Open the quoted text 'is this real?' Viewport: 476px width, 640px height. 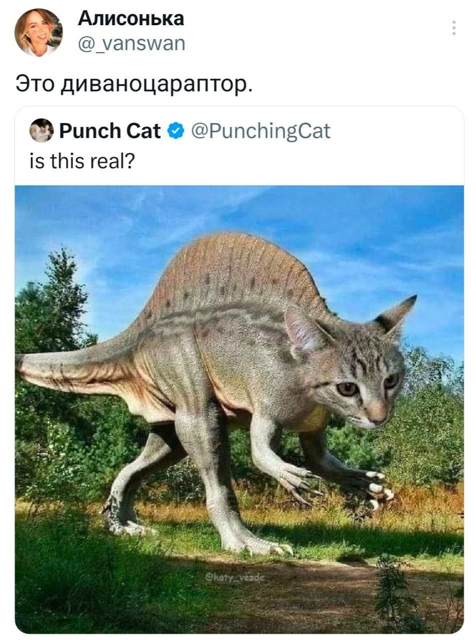82,161
